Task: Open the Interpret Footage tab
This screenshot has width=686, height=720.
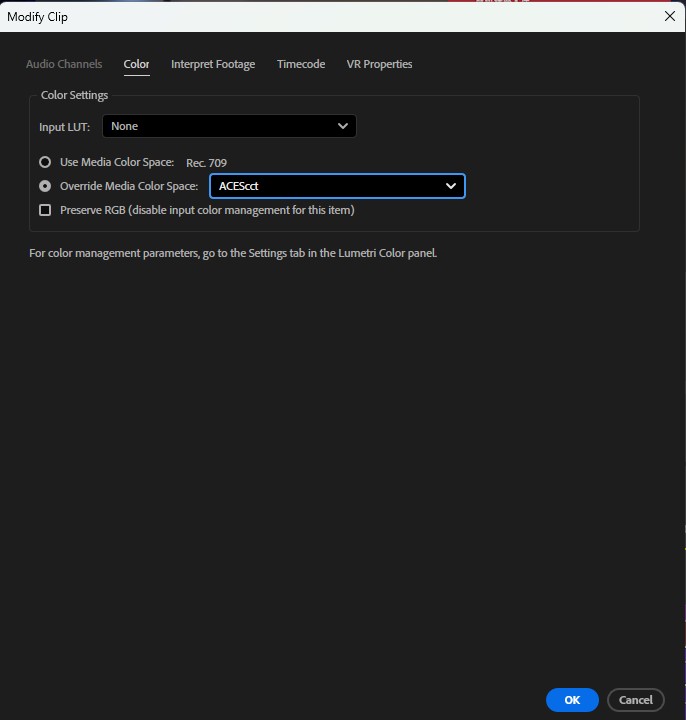Action: [x=213, y=64]
